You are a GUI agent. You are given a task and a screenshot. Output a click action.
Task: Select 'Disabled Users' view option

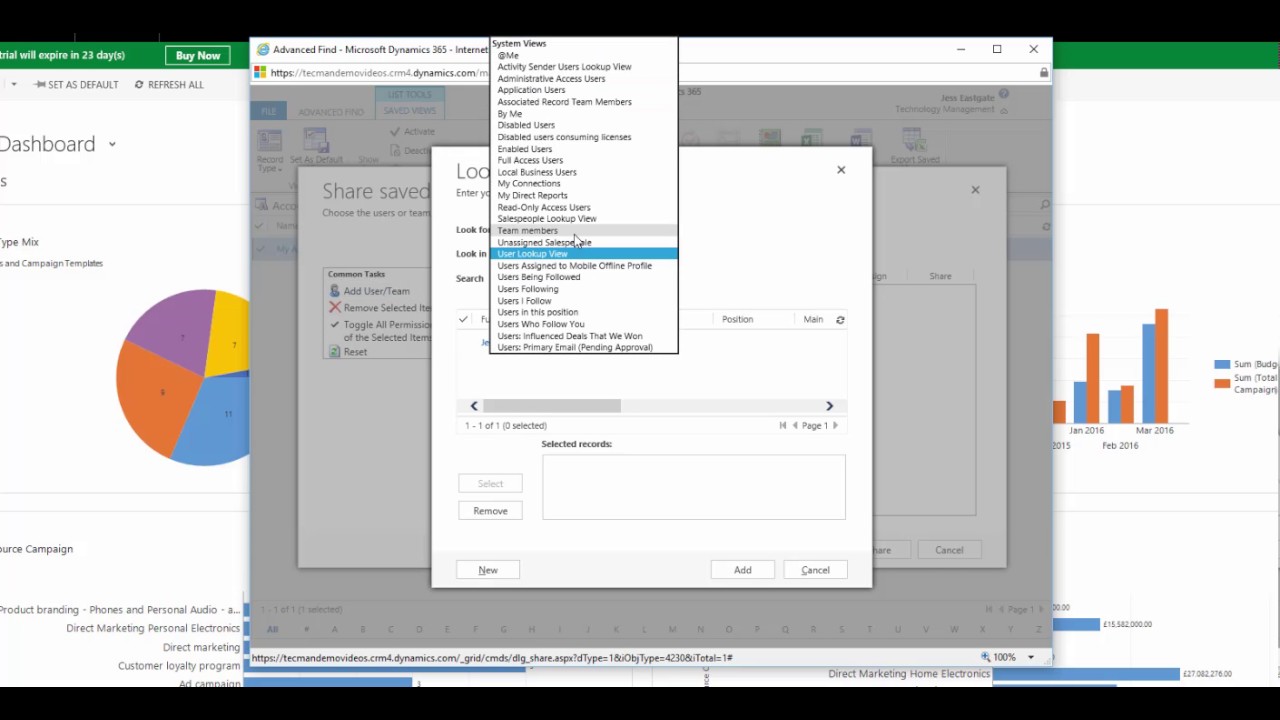(583, 125)
